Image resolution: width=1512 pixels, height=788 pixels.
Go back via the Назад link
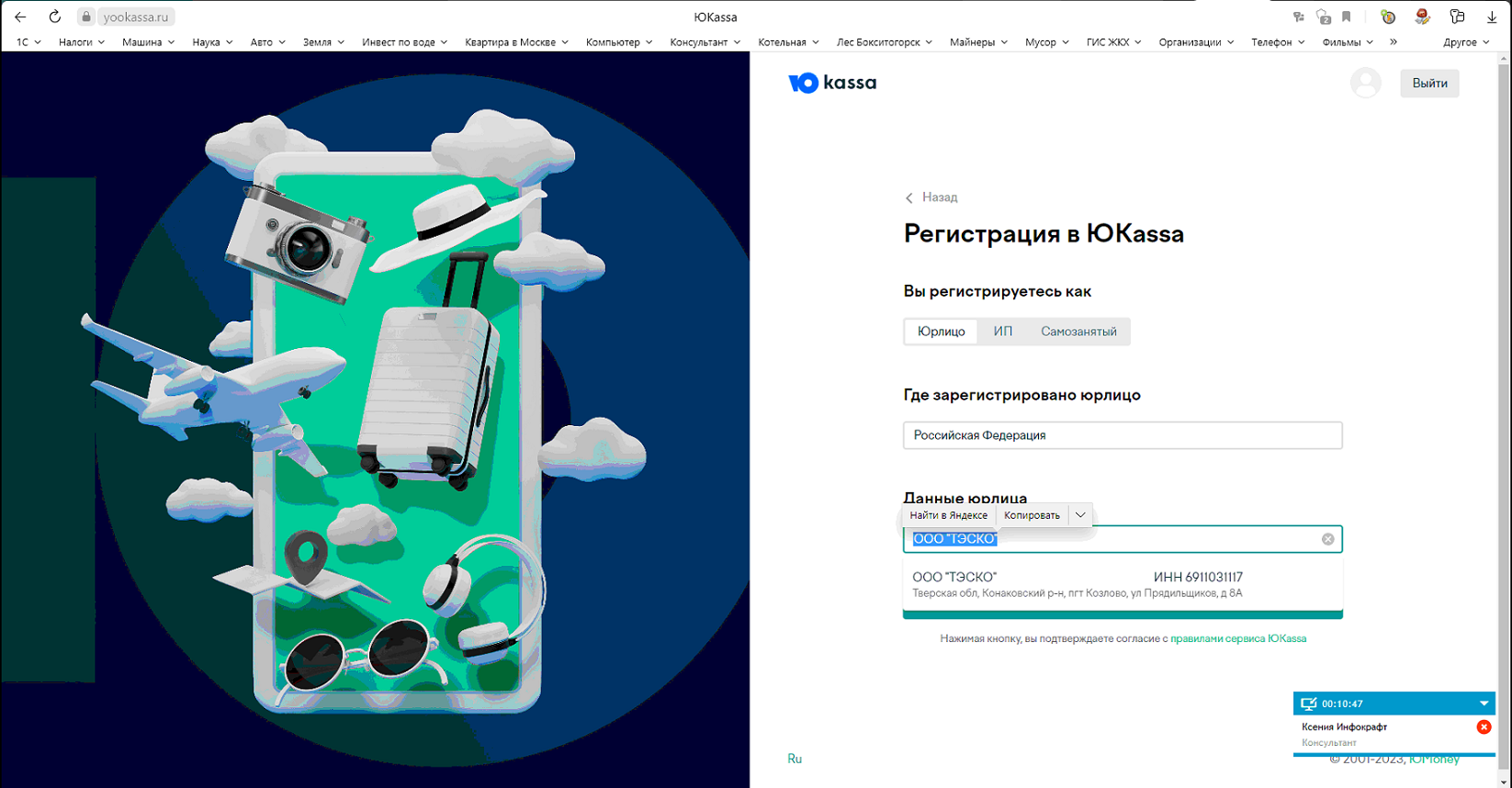[931, 197]
